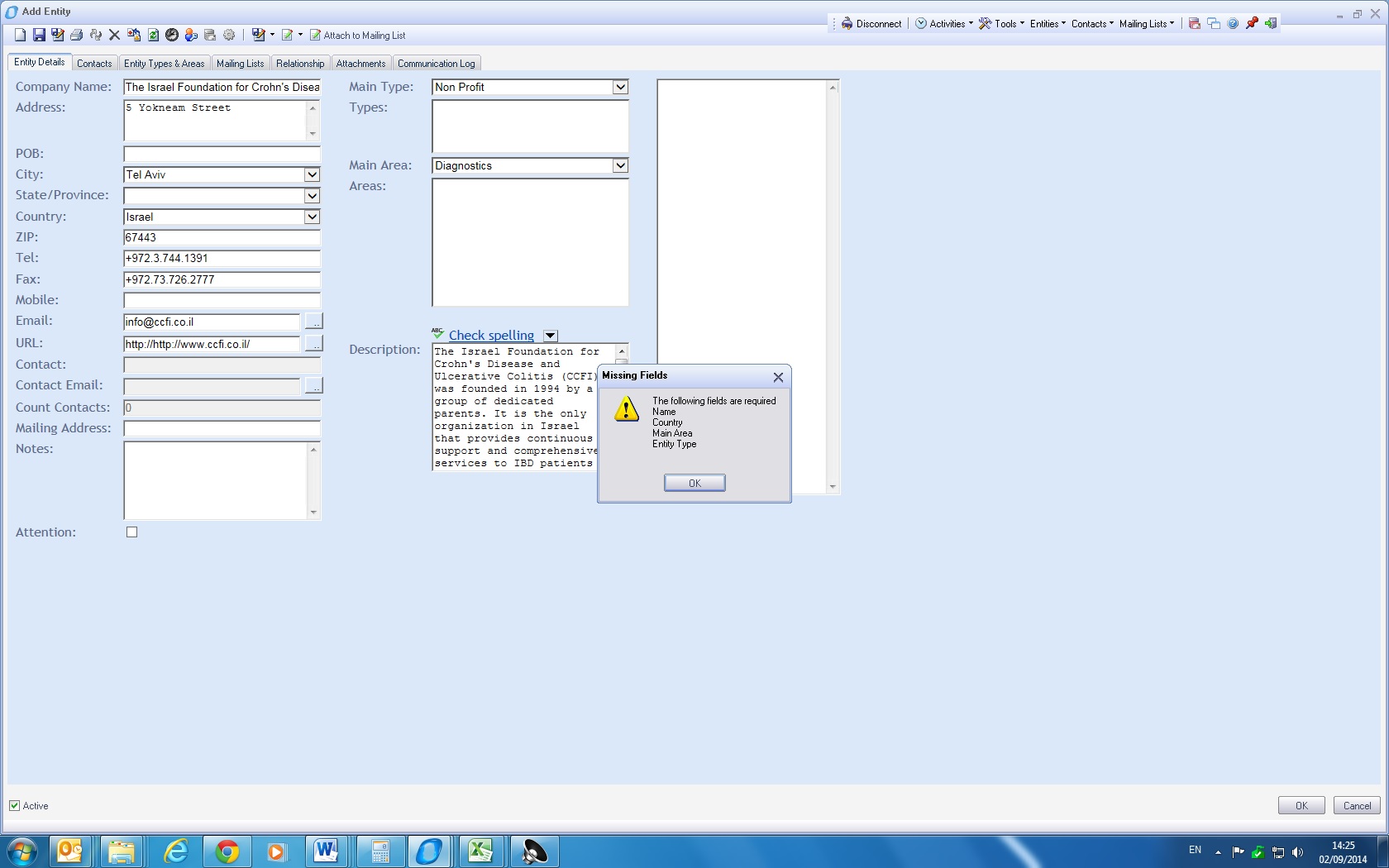Print the entity using the printer icon

point(77,35)
